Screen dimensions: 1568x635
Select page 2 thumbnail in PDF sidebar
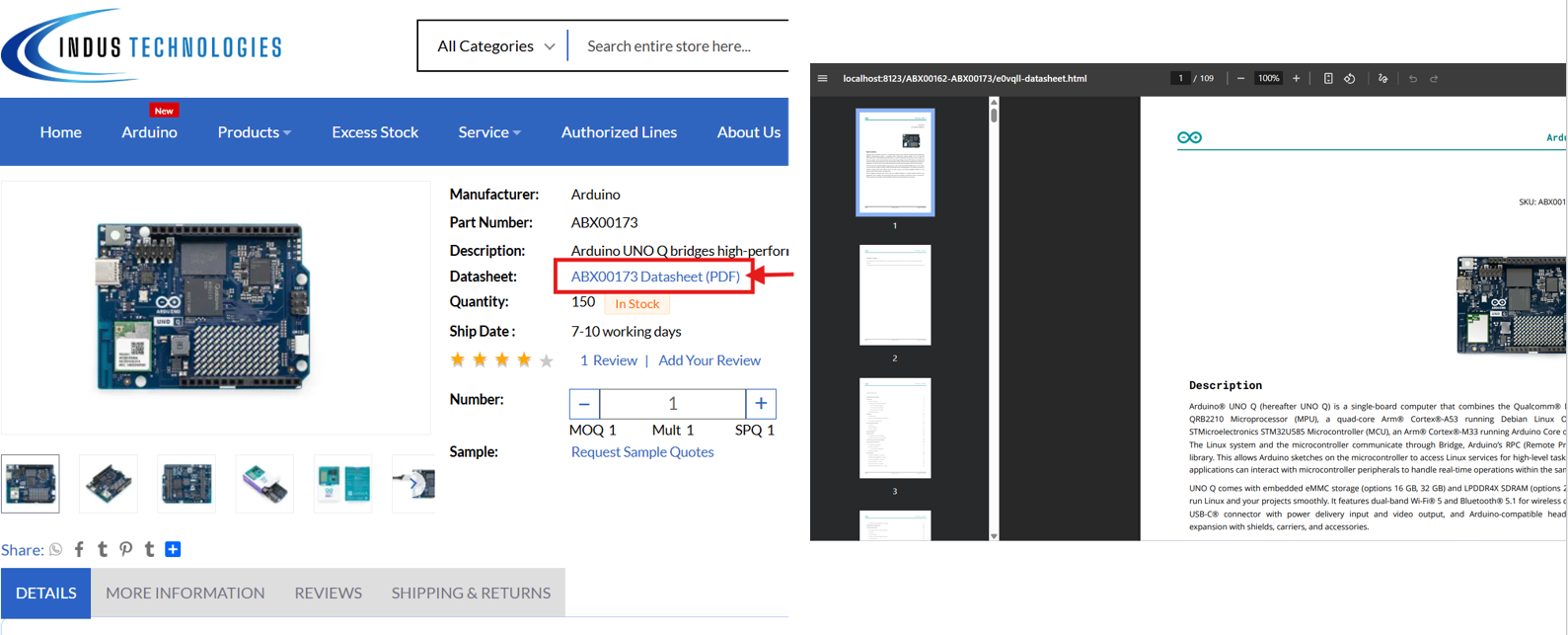(x=895, y=294)
